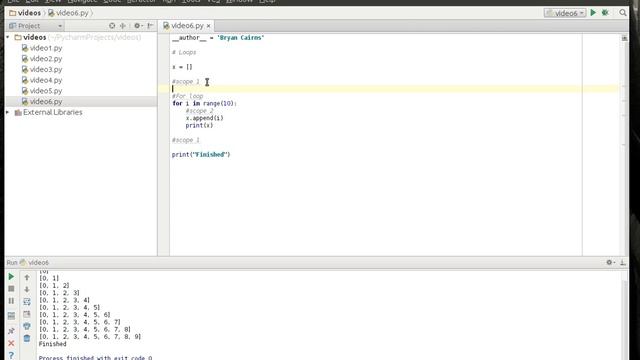This screenshot has height=360, width=640.
Task: Click Scroll from Source icon in Project panel
Action: point(112,26)
